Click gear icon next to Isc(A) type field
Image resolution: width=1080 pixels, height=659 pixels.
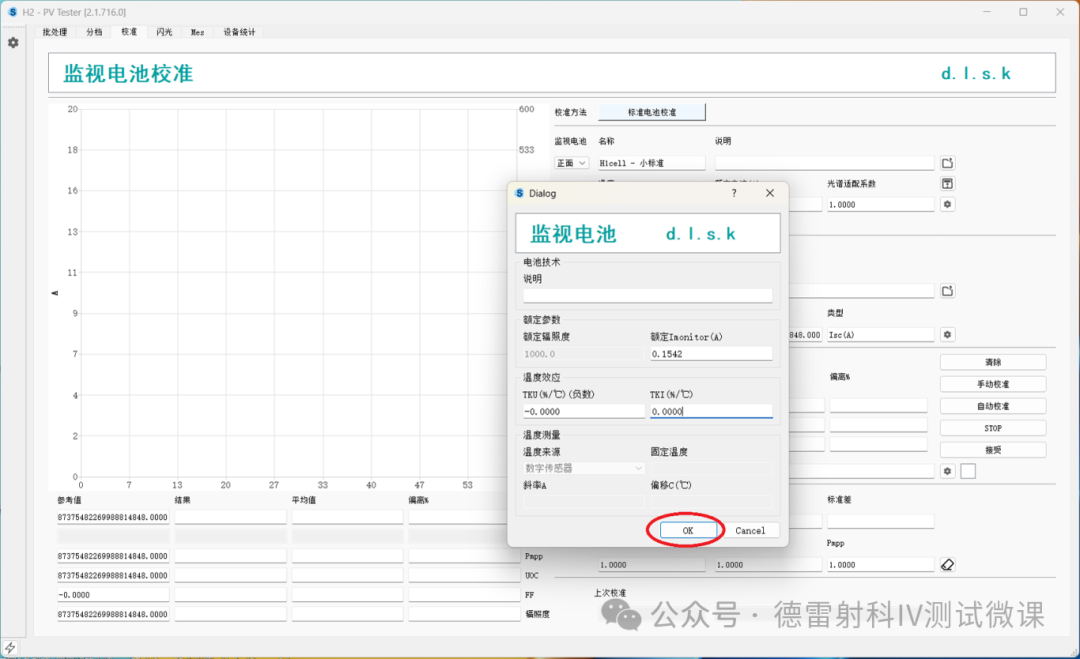tap(948, 334)
